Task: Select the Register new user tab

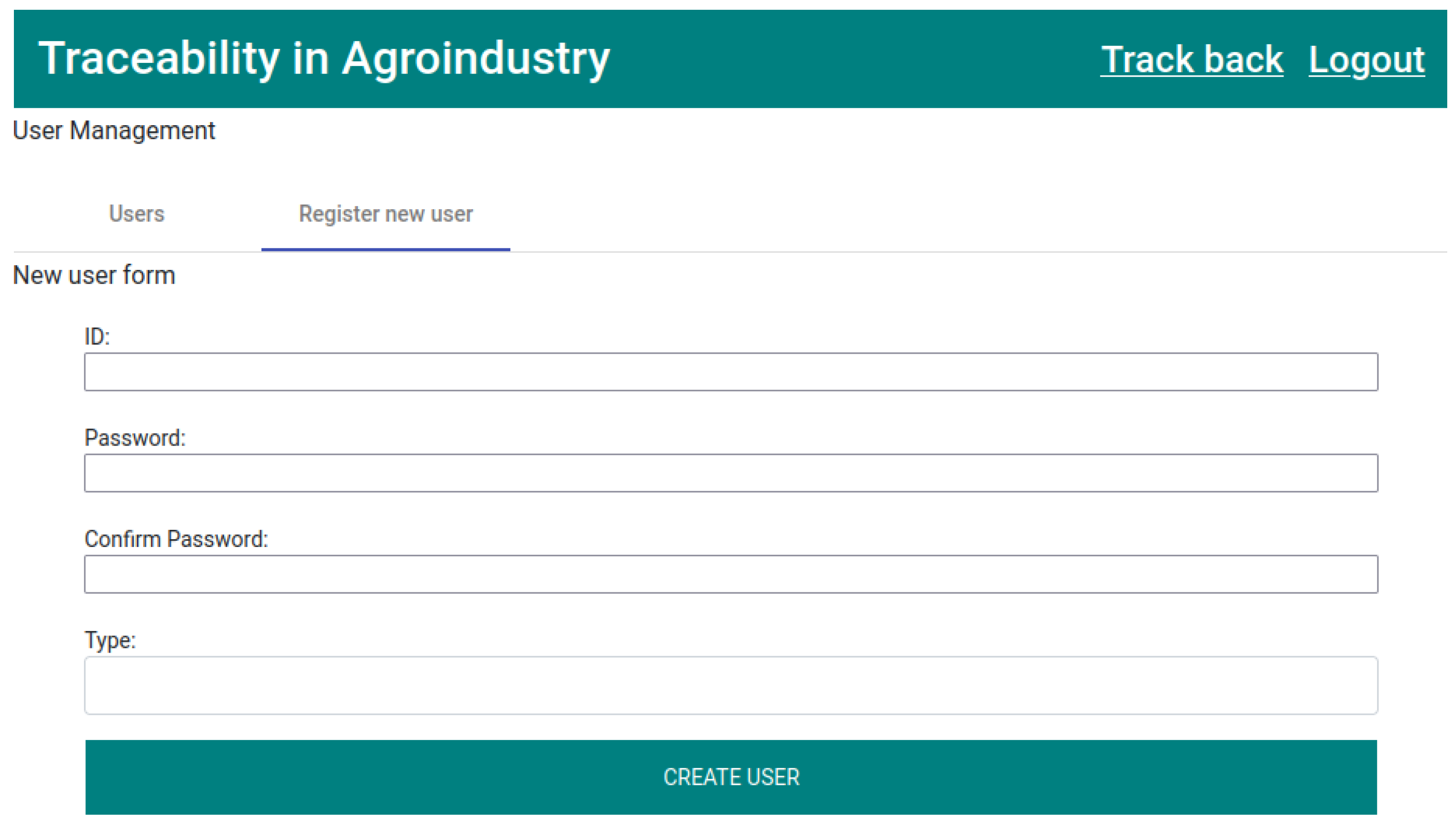Action: tap(386, 214)
